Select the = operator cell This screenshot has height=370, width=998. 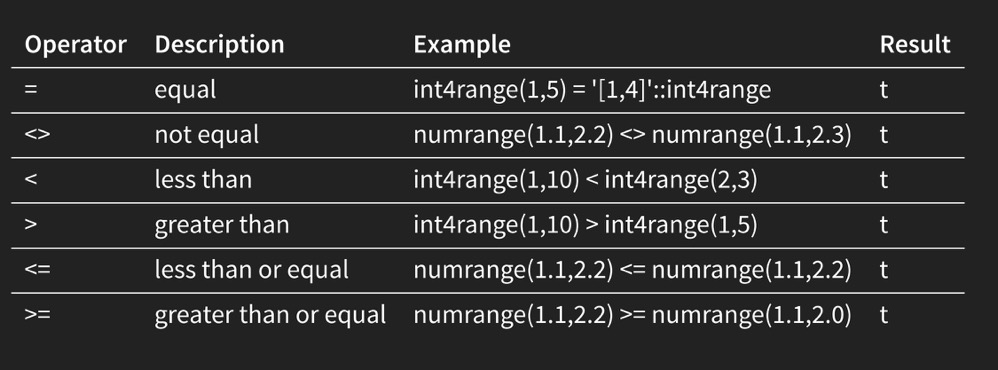[31, 90]
